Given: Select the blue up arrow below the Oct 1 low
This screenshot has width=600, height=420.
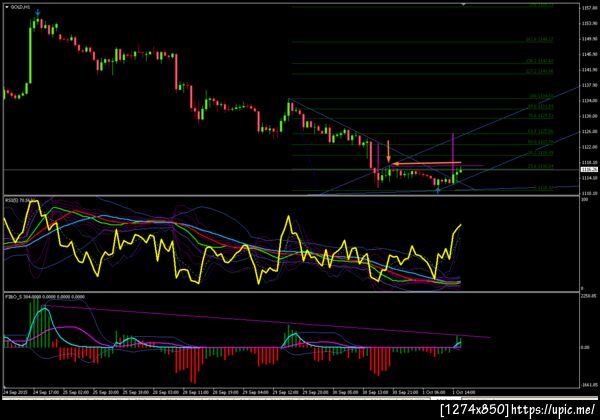Looking at the screenshot, I should 438,190.
